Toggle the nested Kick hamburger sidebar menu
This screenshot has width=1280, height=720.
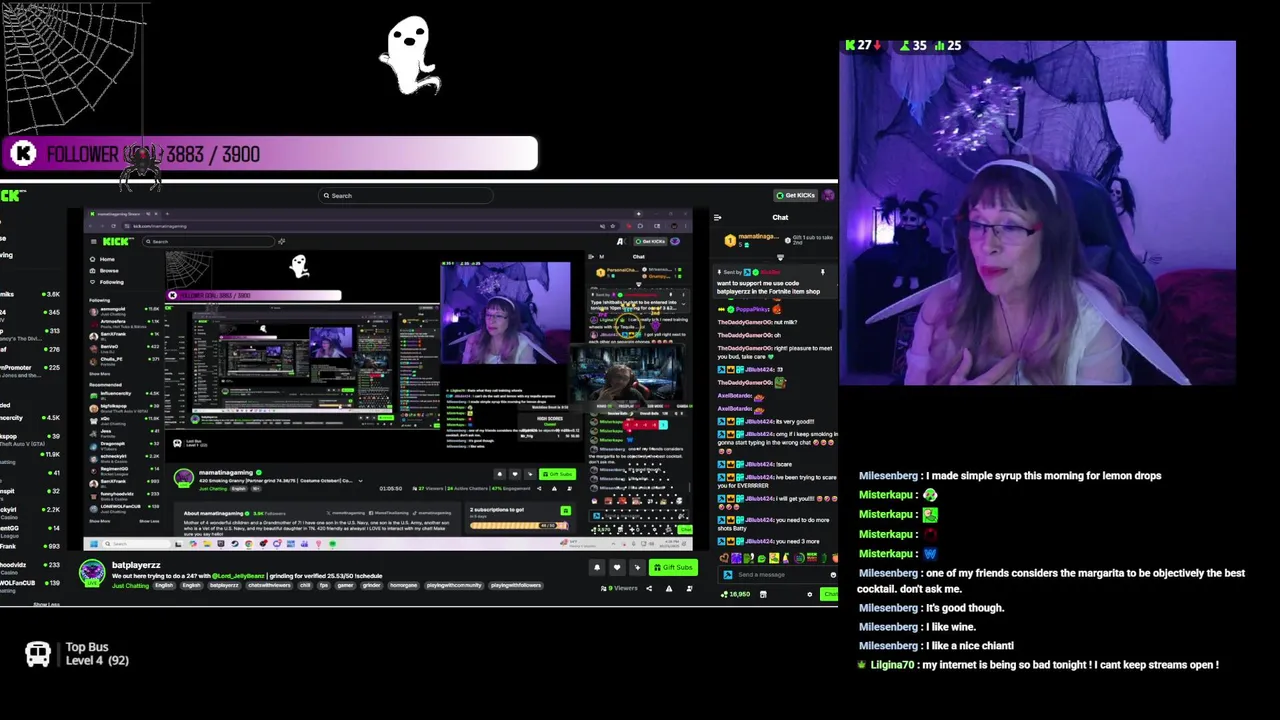click(93, 241)
